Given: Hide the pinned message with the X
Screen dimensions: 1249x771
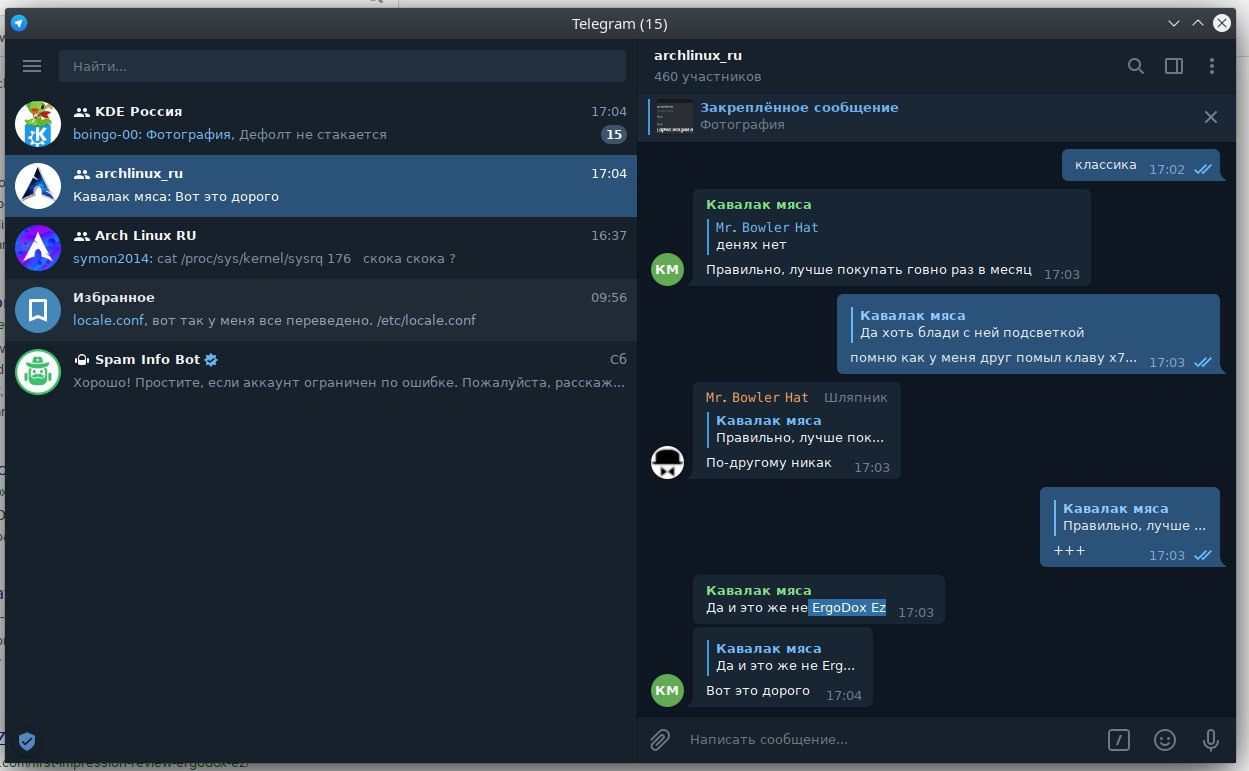Looking at the screenshot, I should (1211, 117).
